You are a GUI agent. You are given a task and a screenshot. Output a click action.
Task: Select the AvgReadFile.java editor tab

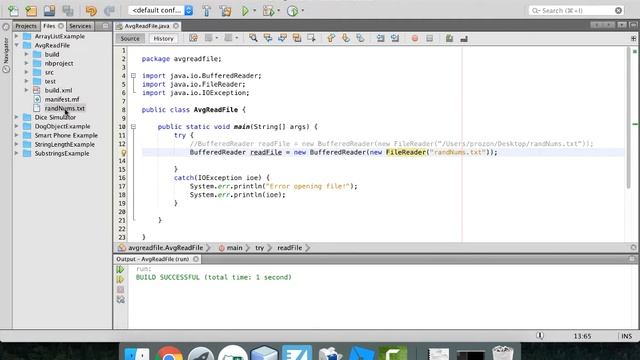147,26
